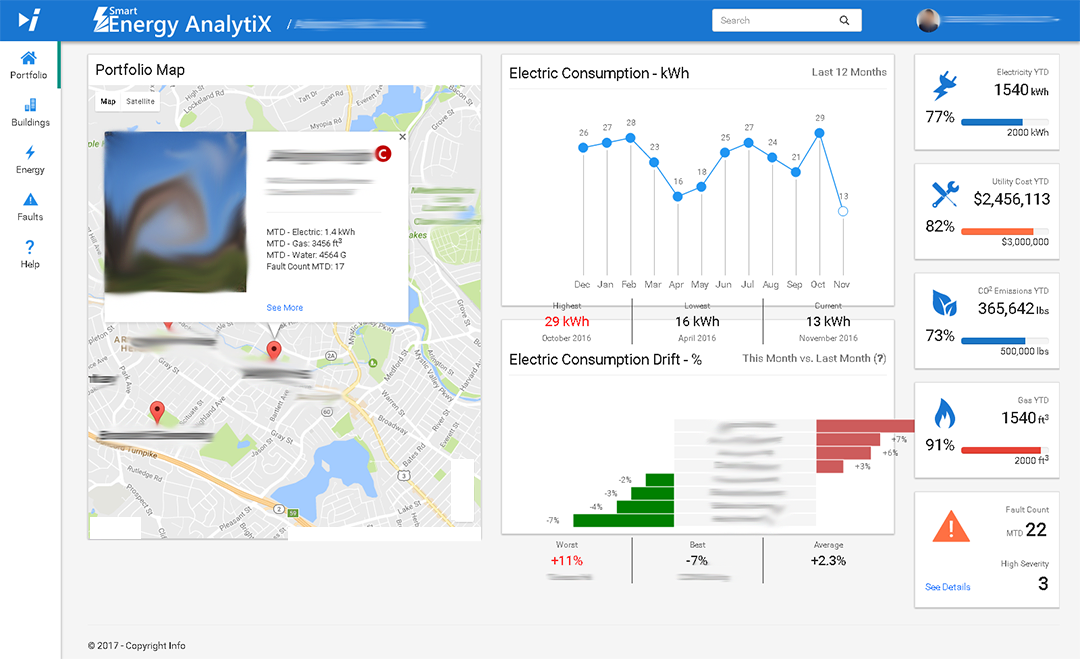Image resolution: width=1081 pixels, height=659 pixels.
Task: Close the map info popup
Action: pyautogui.click(x=403, y=137)
